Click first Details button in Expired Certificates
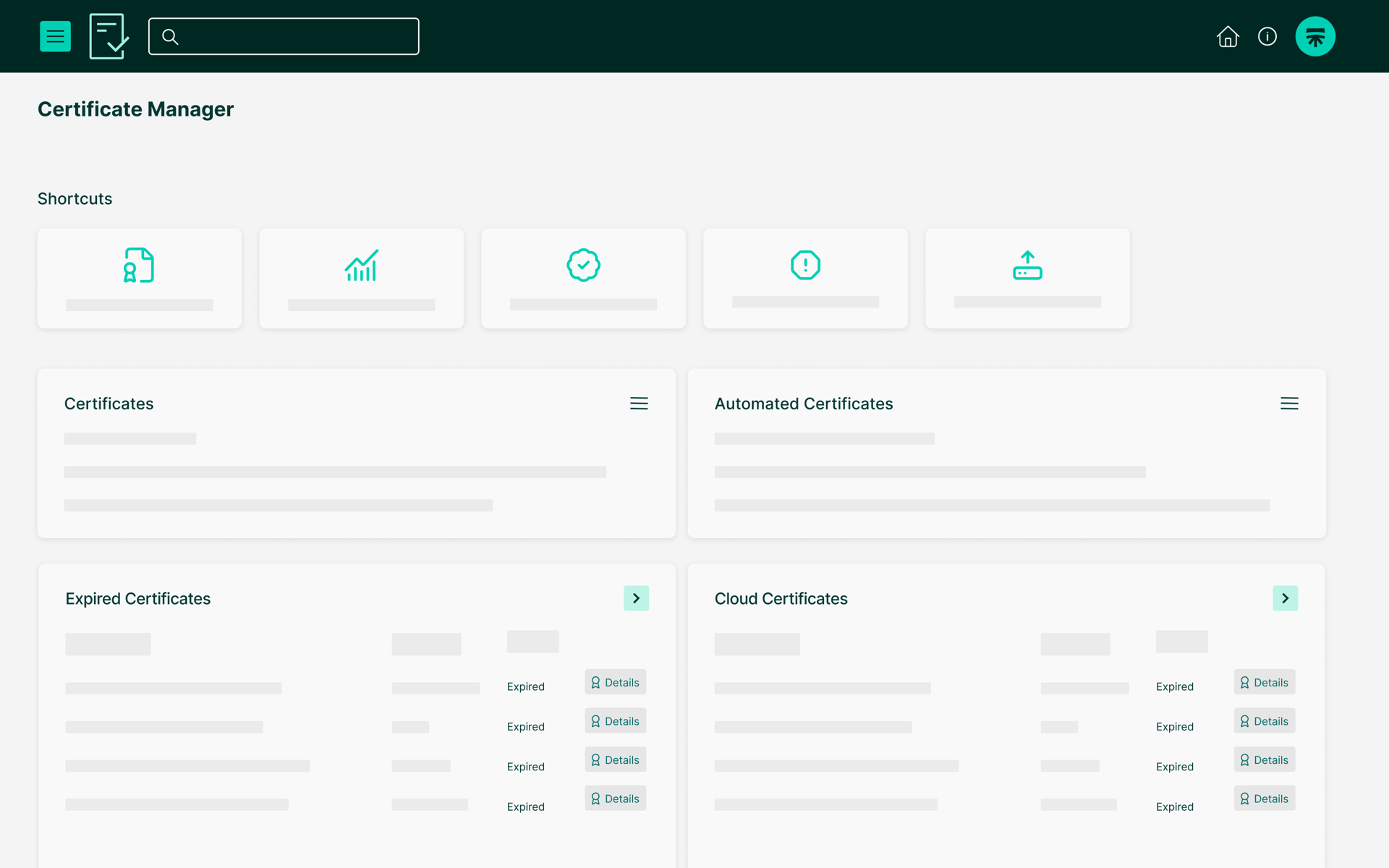 click(615, 682)
